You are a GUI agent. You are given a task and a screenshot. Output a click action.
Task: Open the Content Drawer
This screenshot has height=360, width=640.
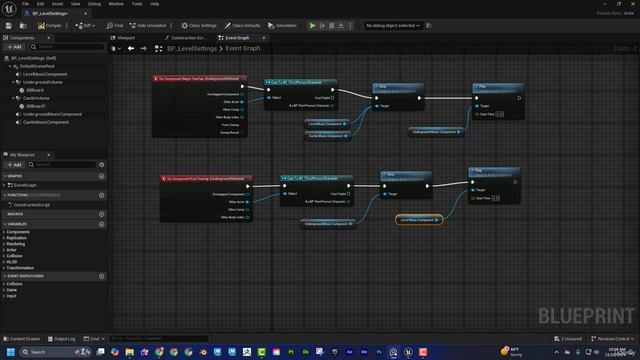22,339
